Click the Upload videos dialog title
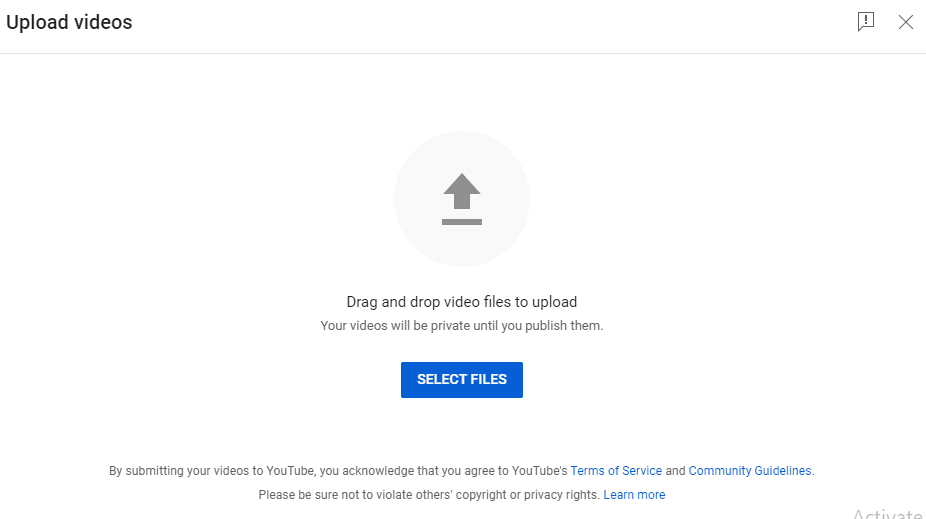The height and width of the screenshot is (519, 926). (x=69, y=22)
